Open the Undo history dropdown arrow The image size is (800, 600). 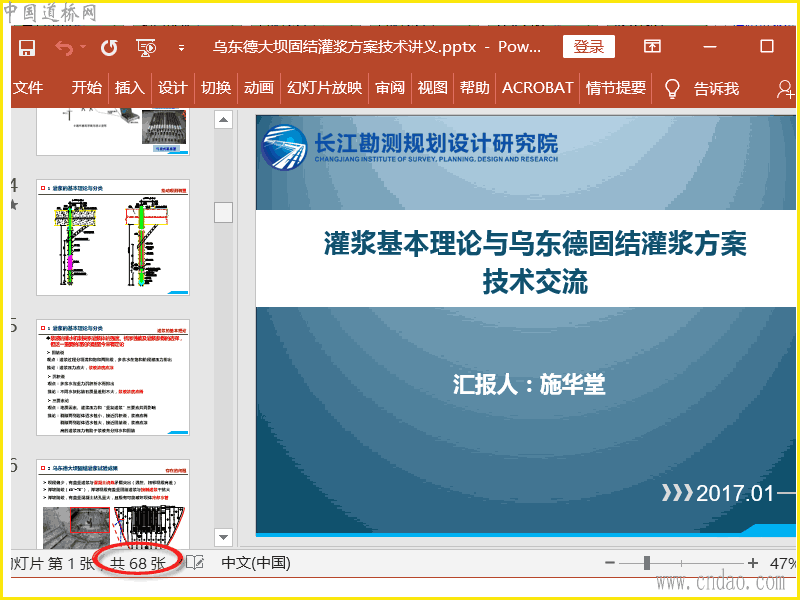click(83, 47)
